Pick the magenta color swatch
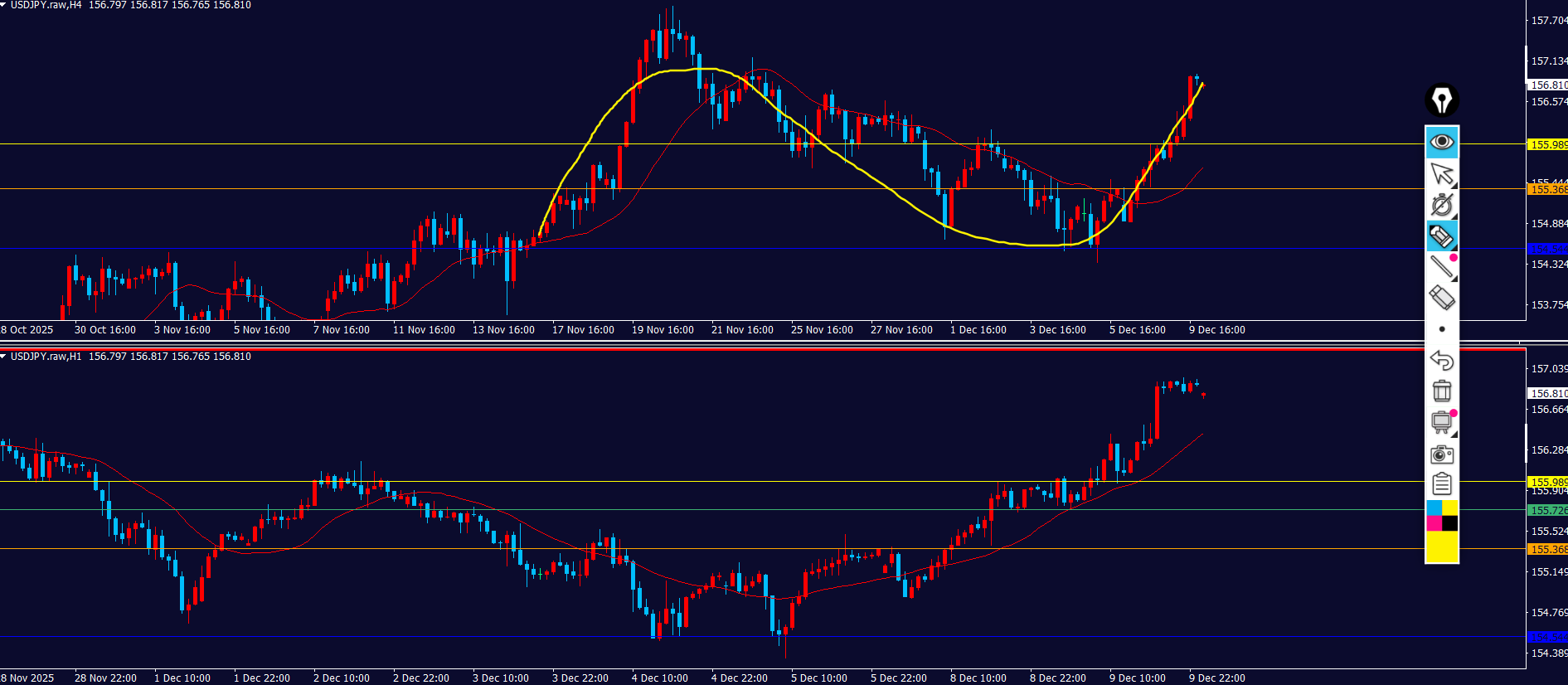Viewport: 1568px width, 685px height. 1434,523
